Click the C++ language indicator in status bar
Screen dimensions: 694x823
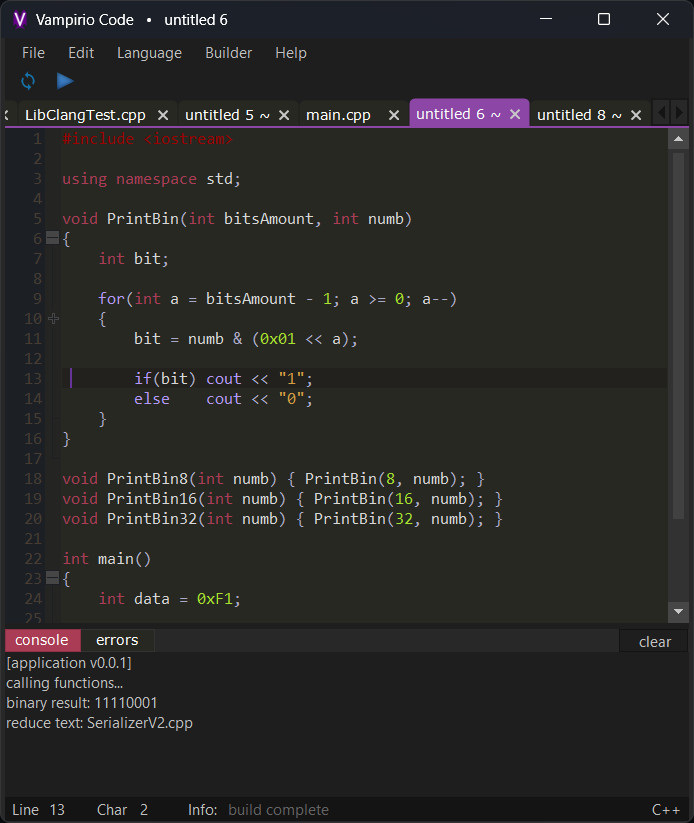666,810
